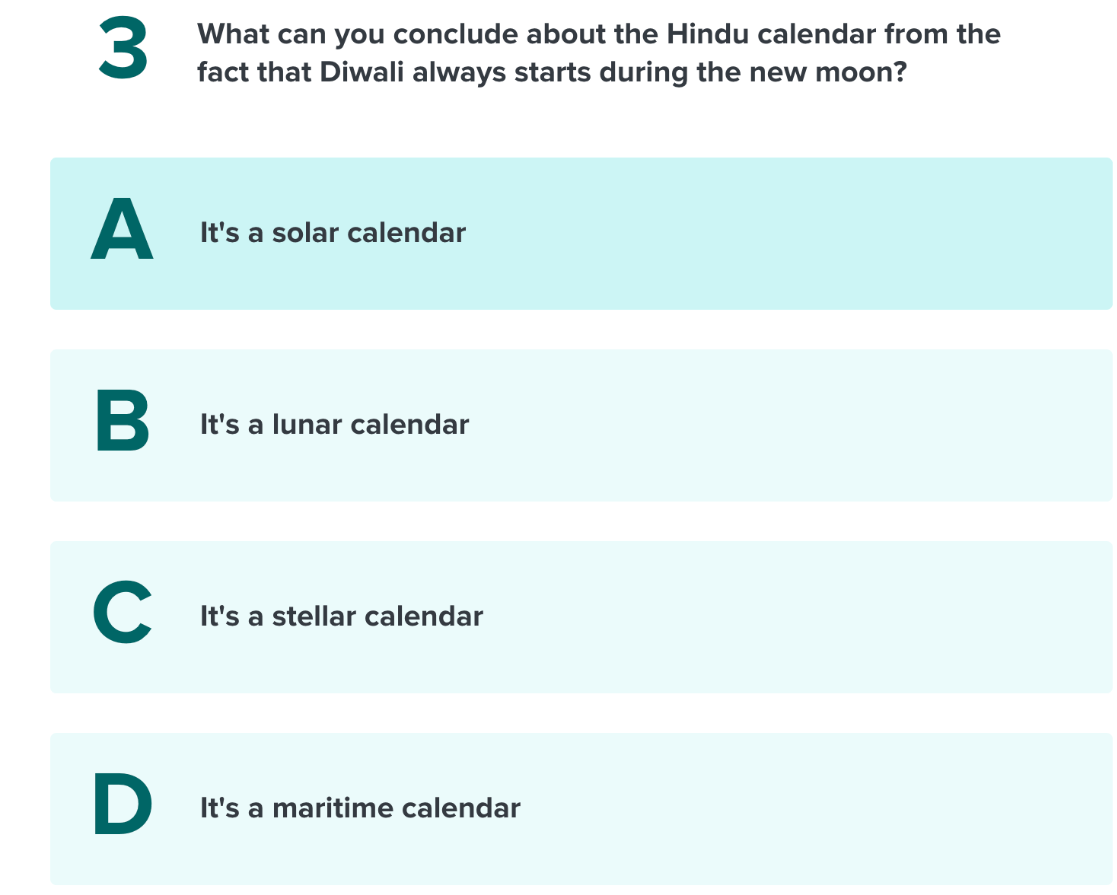Click empty area of option B card
The width and height of the screenshot is (1117, 895).
tap(784, 425)
